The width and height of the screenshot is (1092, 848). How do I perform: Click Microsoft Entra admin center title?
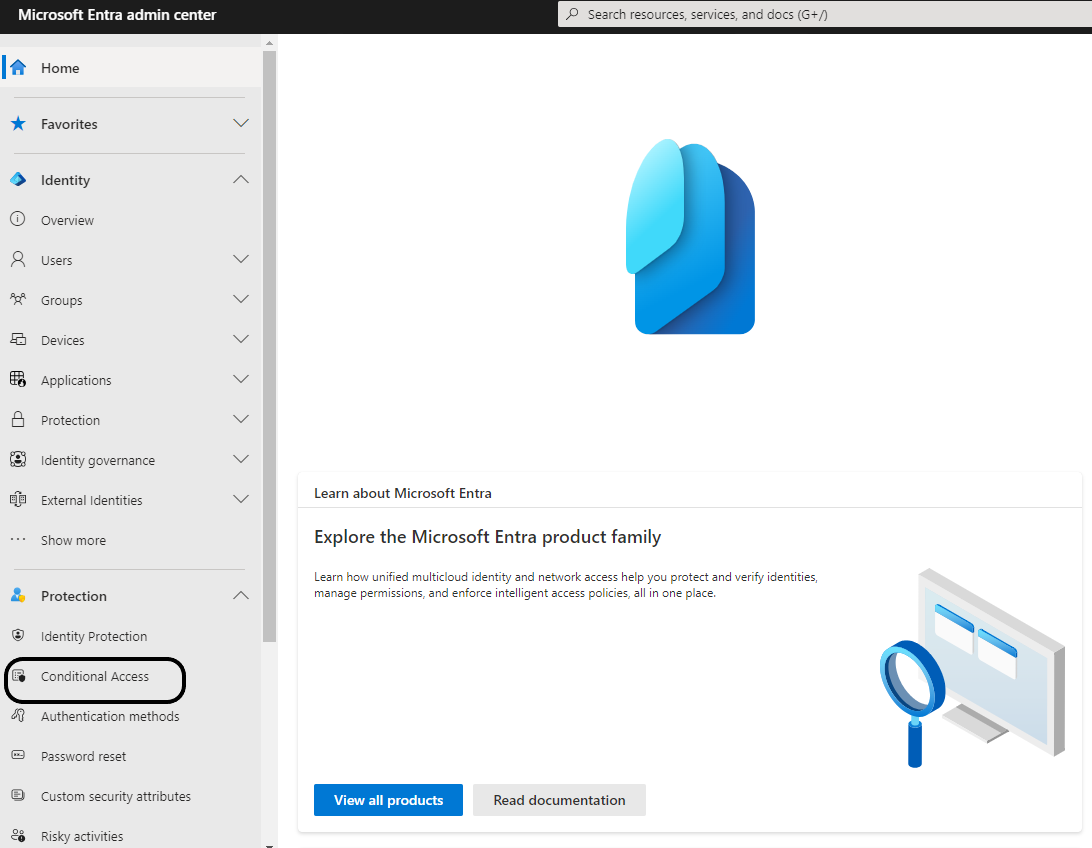tap(117, 15)
